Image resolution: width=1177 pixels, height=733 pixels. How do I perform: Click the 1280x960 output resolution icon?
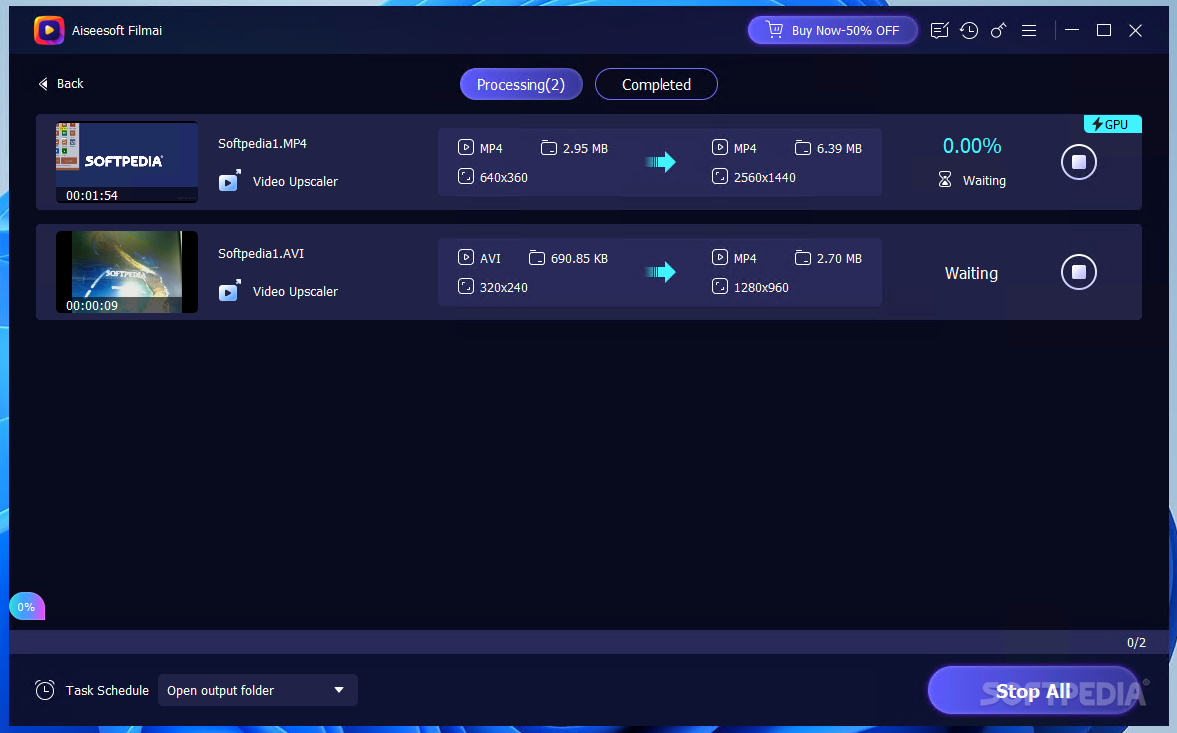point(719,286)
